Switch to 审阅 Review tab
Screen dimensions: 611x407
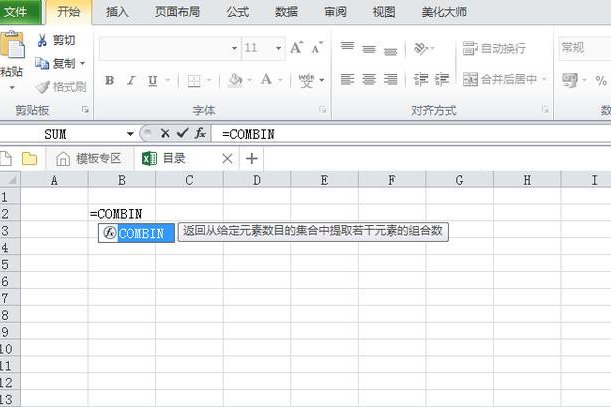tap(335, 12)
